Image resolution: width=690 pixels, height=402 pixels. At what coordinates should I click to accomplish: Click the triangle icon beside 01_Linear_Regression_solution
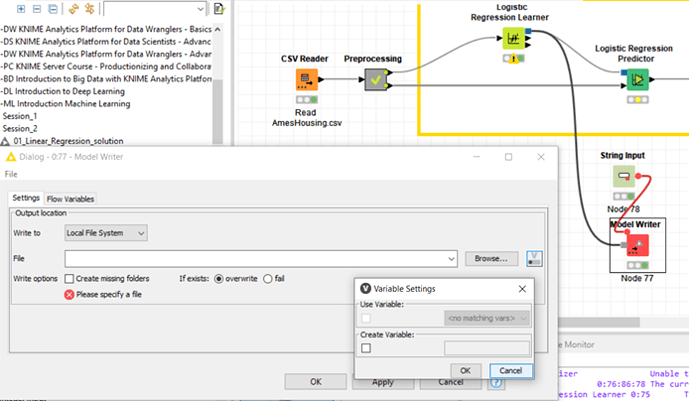(5, 141)
